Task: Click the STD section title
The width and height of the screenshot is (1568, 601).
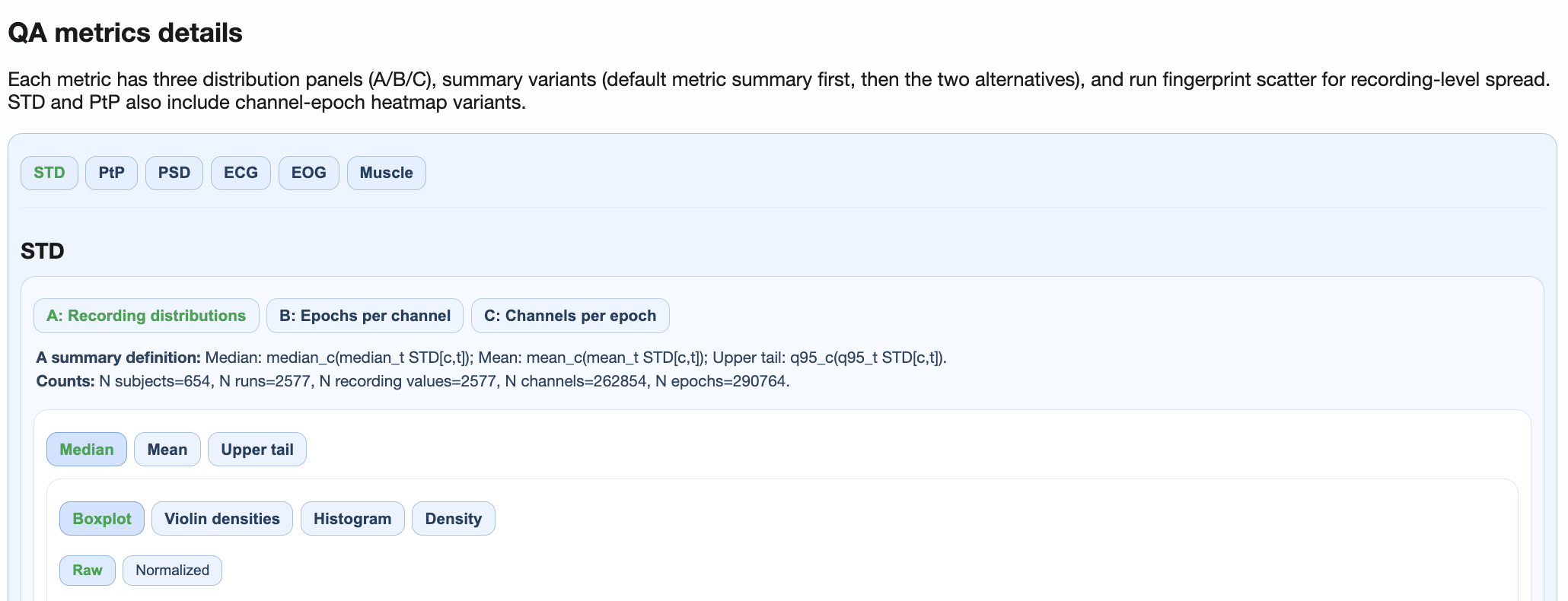Action: [43, 251]
